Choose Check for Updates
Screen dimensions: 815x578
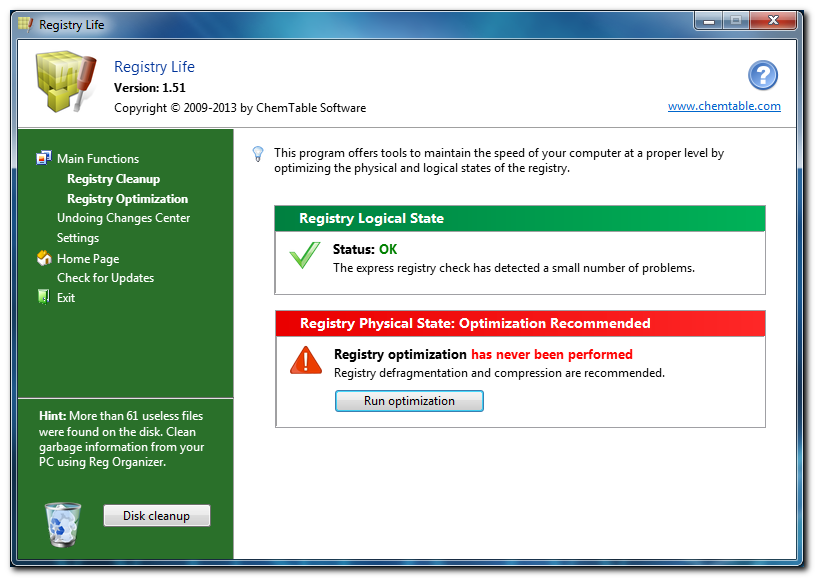click(x=106, y=278)
